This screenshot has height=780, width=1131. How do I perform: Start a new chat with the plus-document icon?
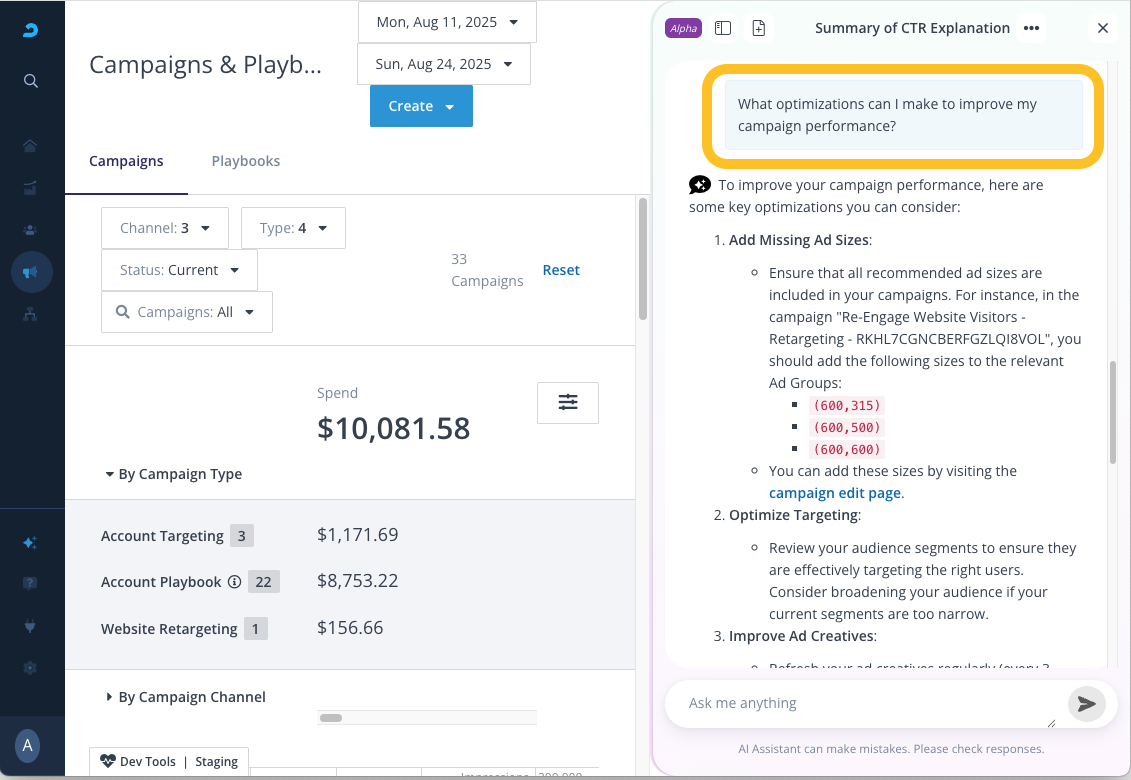click(x=759, y=28)
